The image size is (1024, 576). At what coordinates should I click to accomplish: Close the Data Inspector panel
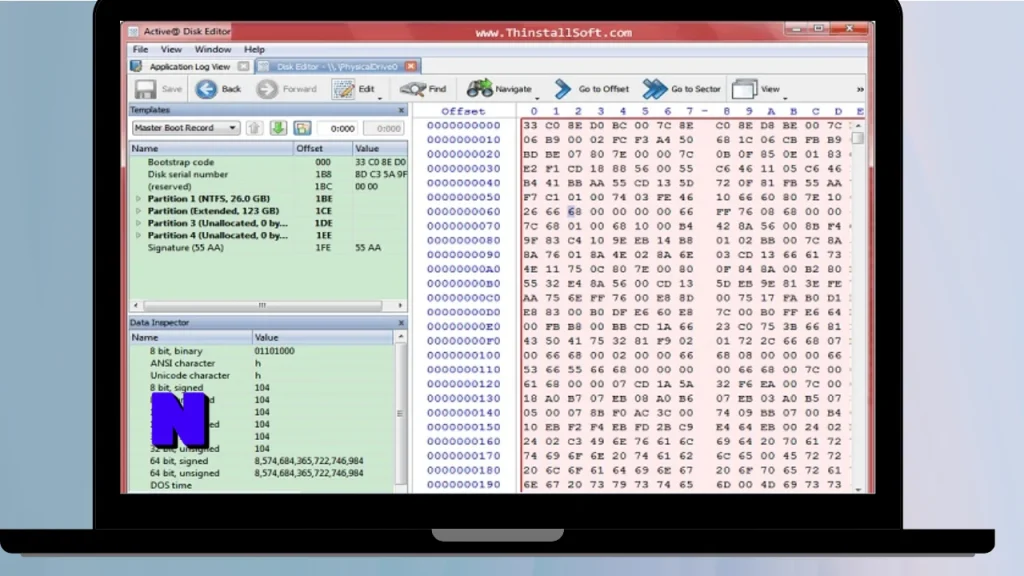(401, 323)
